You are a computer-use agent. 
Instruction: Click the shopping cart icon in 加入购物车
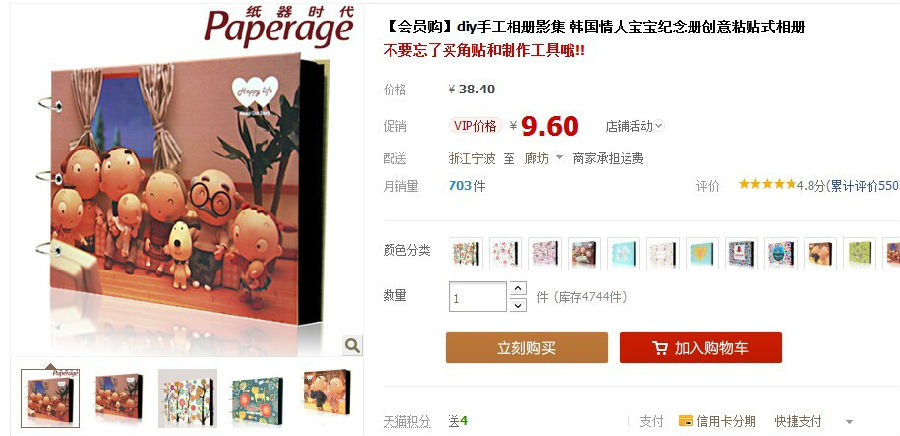tap(660, 348)
